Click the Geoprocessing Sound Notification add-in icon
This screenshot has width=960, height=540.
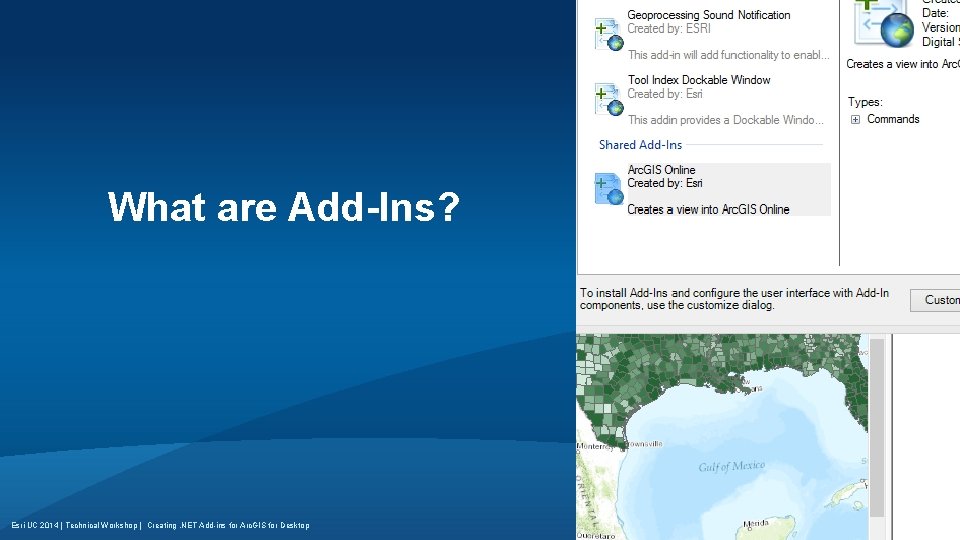coord(609,34)
